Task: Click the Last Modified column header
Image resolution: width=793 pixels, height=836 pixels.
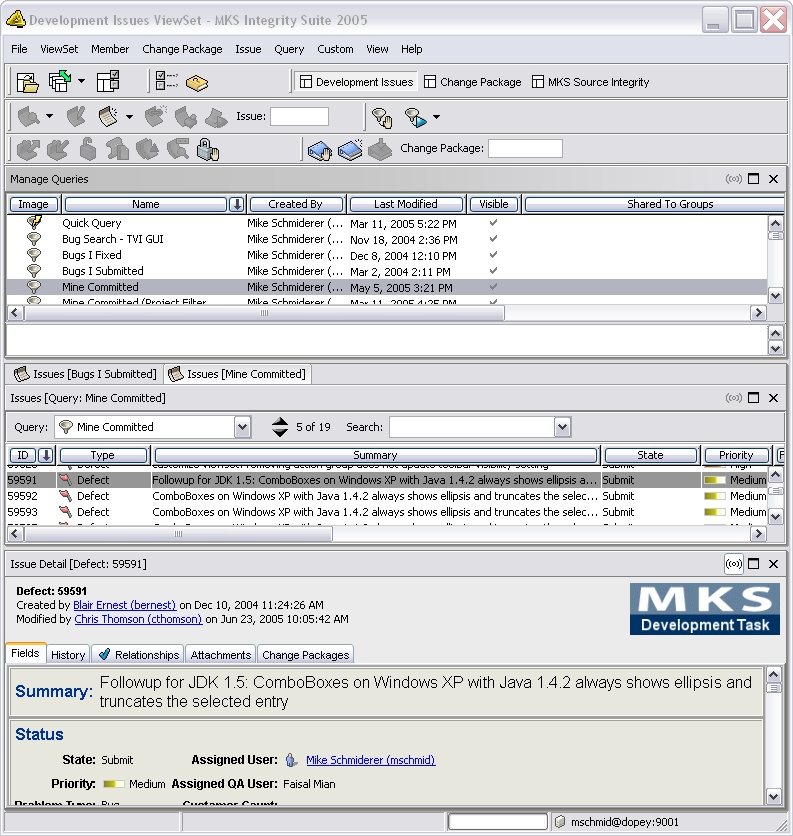Action: pos(406,204)
